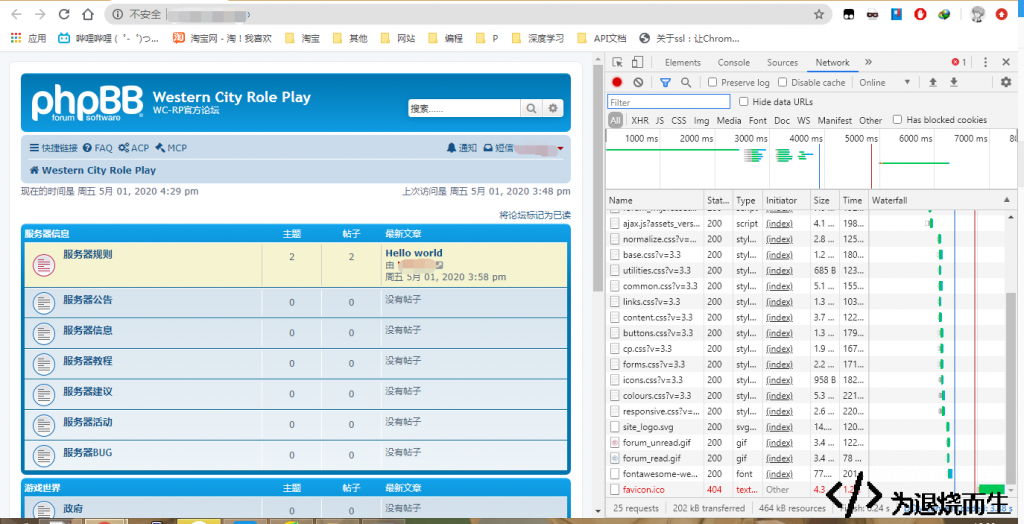
Task: Expand the user account dropdown arrow
Action: (x=560, y=149)
